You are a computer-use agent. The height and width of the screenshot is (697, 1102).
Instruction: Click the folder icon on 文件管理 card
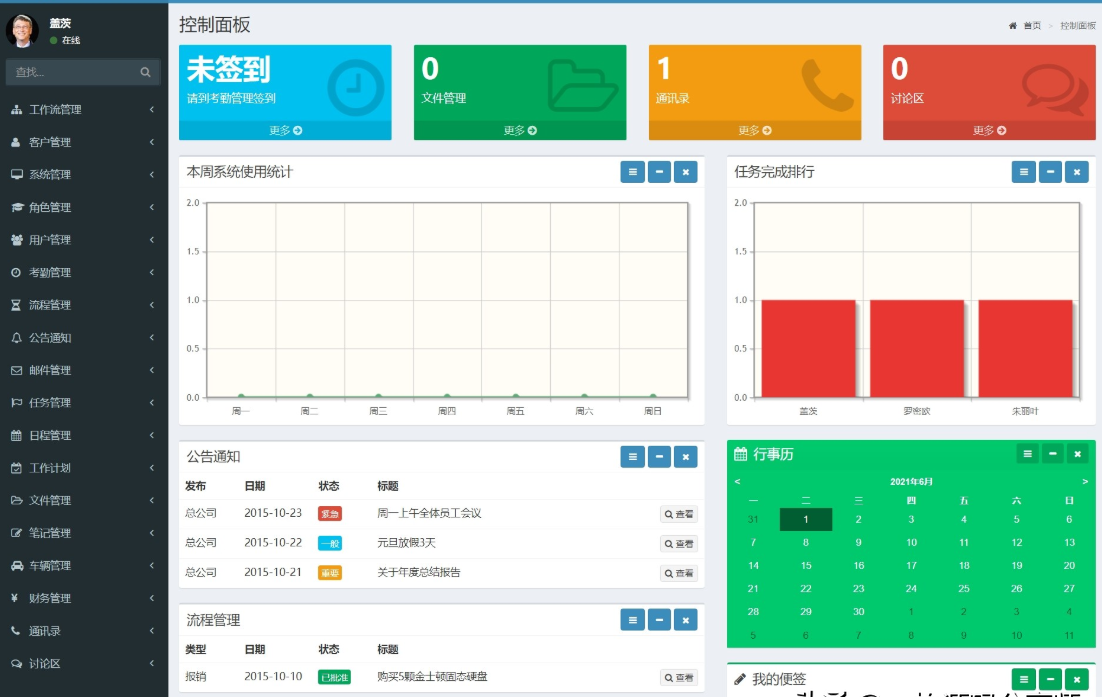[583, 86]
